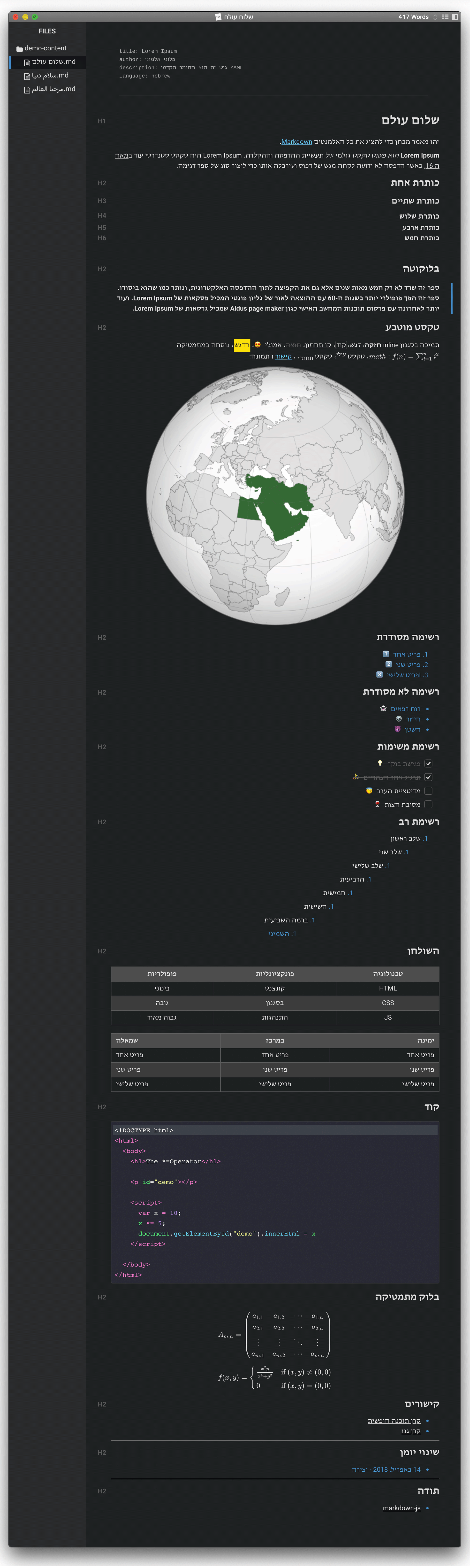
Task: Select nested list item השמיני
Action: pyautogui.click(x=279, y=934)
